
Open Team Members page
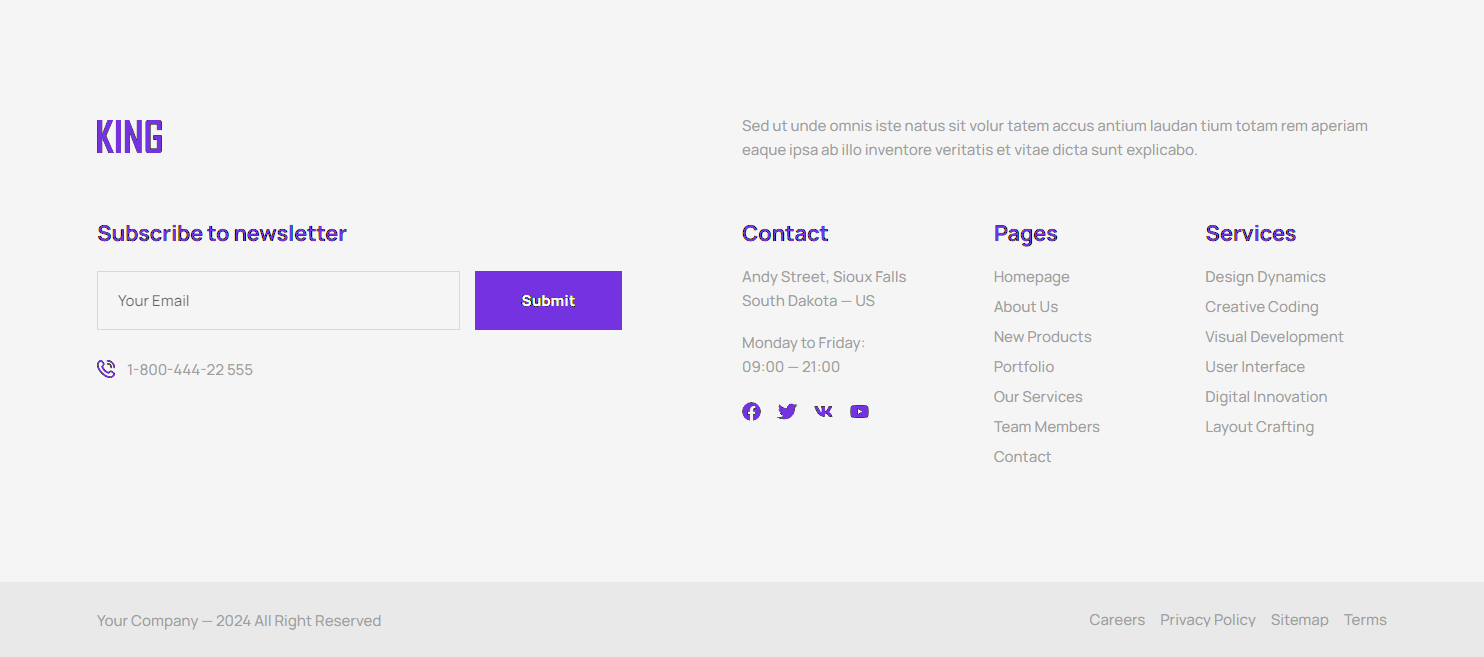pos(1046,426)
